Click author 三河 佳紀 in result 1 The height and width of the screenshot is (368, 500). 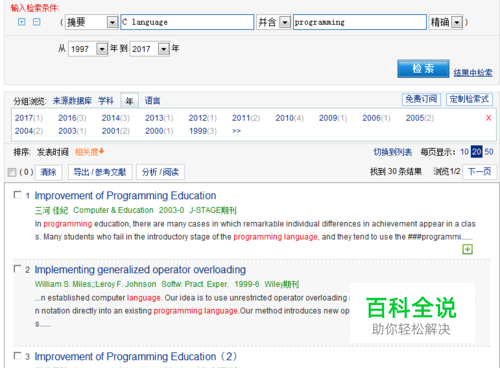[x=51, y=210]
